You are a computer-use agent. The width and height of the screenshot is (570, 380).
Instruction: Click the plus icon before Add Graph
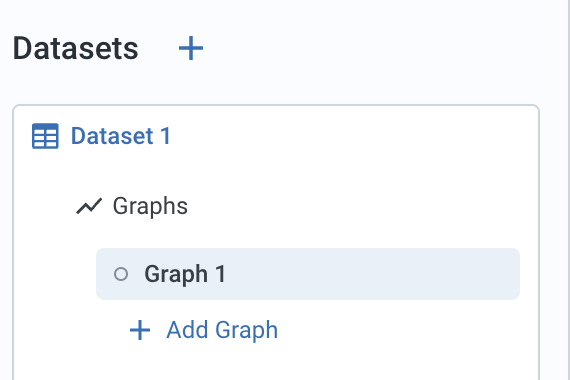tap(140, 330)
